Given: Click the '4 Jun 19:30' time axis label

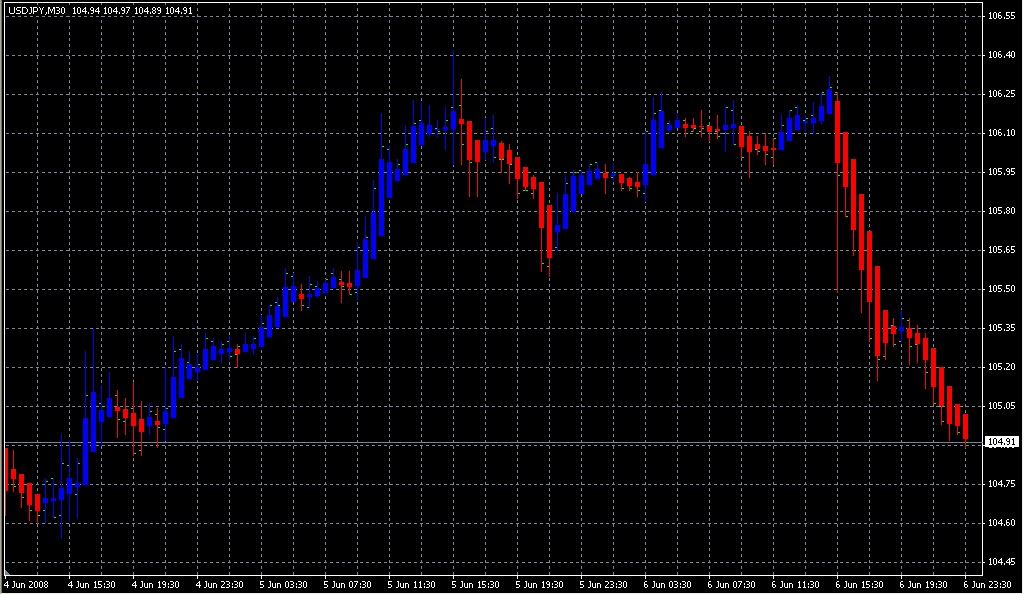Looking at the screenshot, I should (x=156, y=585).
